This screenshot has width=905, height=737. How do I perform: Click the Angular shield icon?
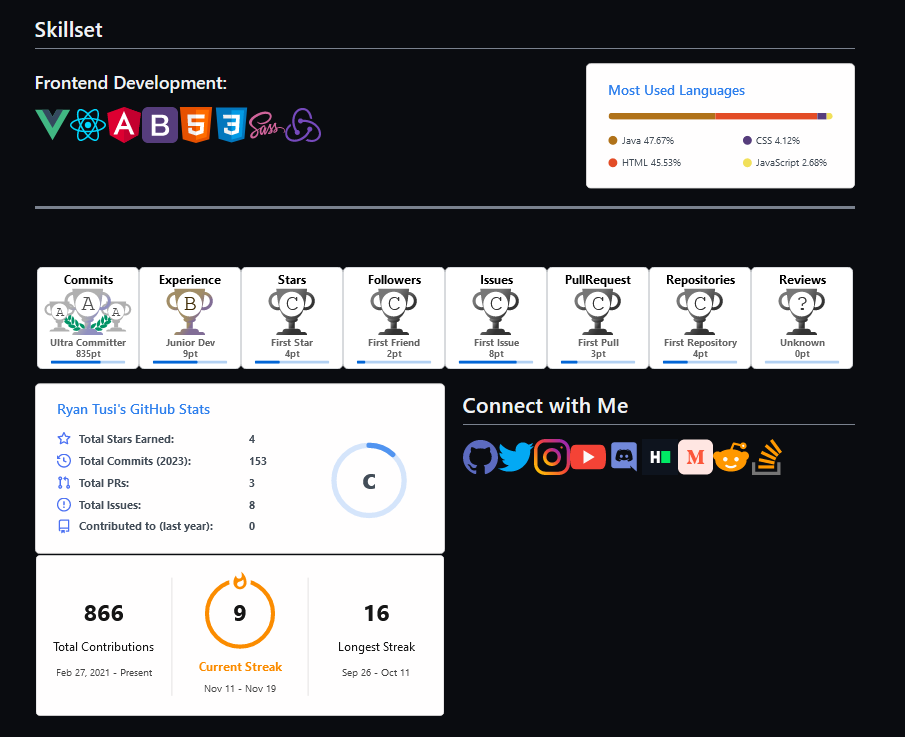pyautogui.click(x=124, y=125)
